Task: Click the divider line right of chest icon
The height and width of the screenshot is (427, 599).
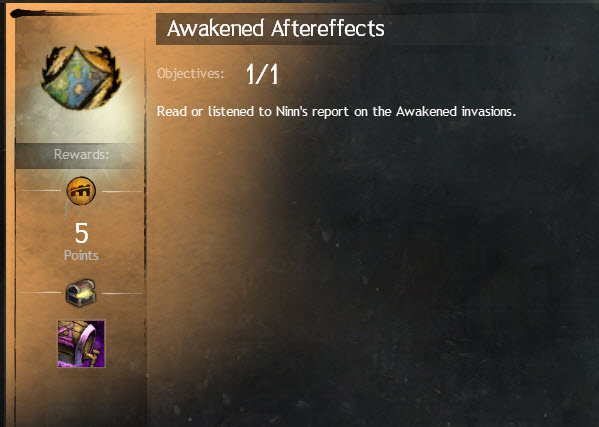Action: pos(122,293)
